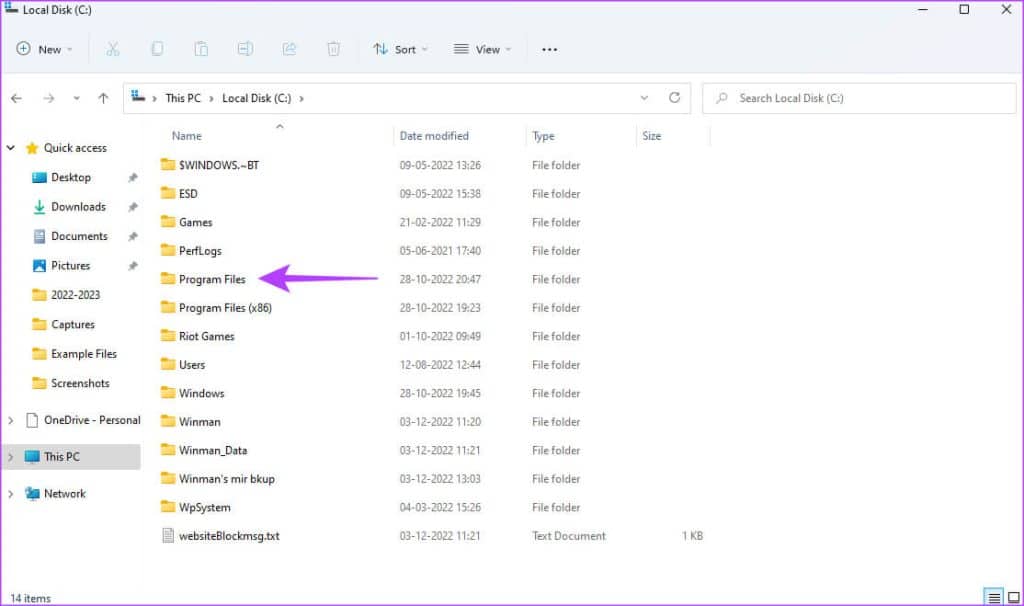Open the See more ellipsis menu
The image size is (1024, 606).
click(549, 49)
